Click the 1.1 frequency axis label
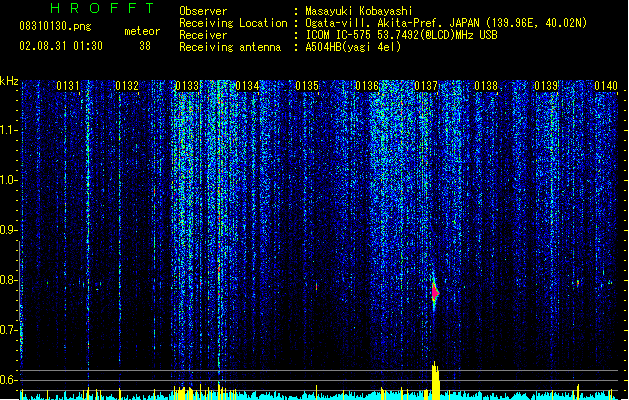 click(x=8, y=130)
